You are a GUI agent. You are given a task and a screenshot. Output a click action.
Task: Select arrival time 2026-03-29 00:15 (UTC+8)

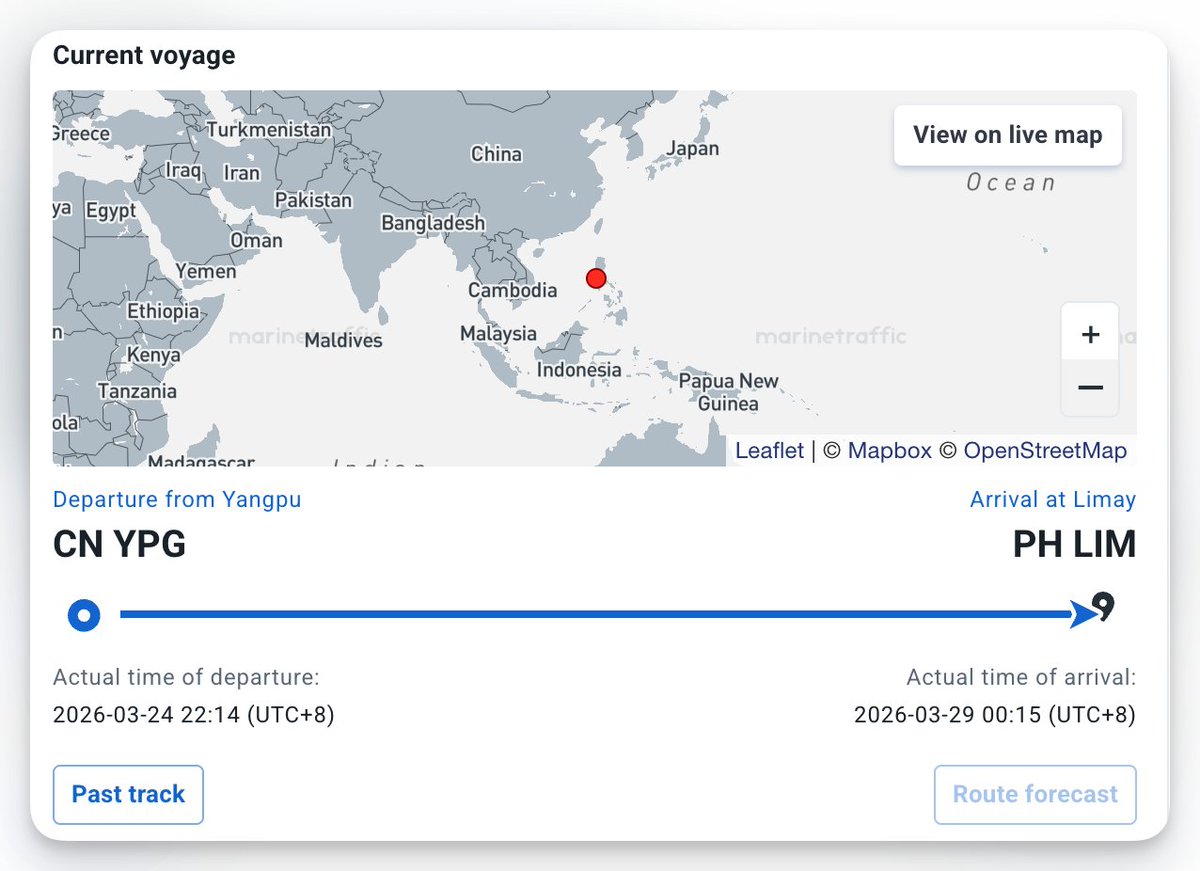(x=995, y=716)
